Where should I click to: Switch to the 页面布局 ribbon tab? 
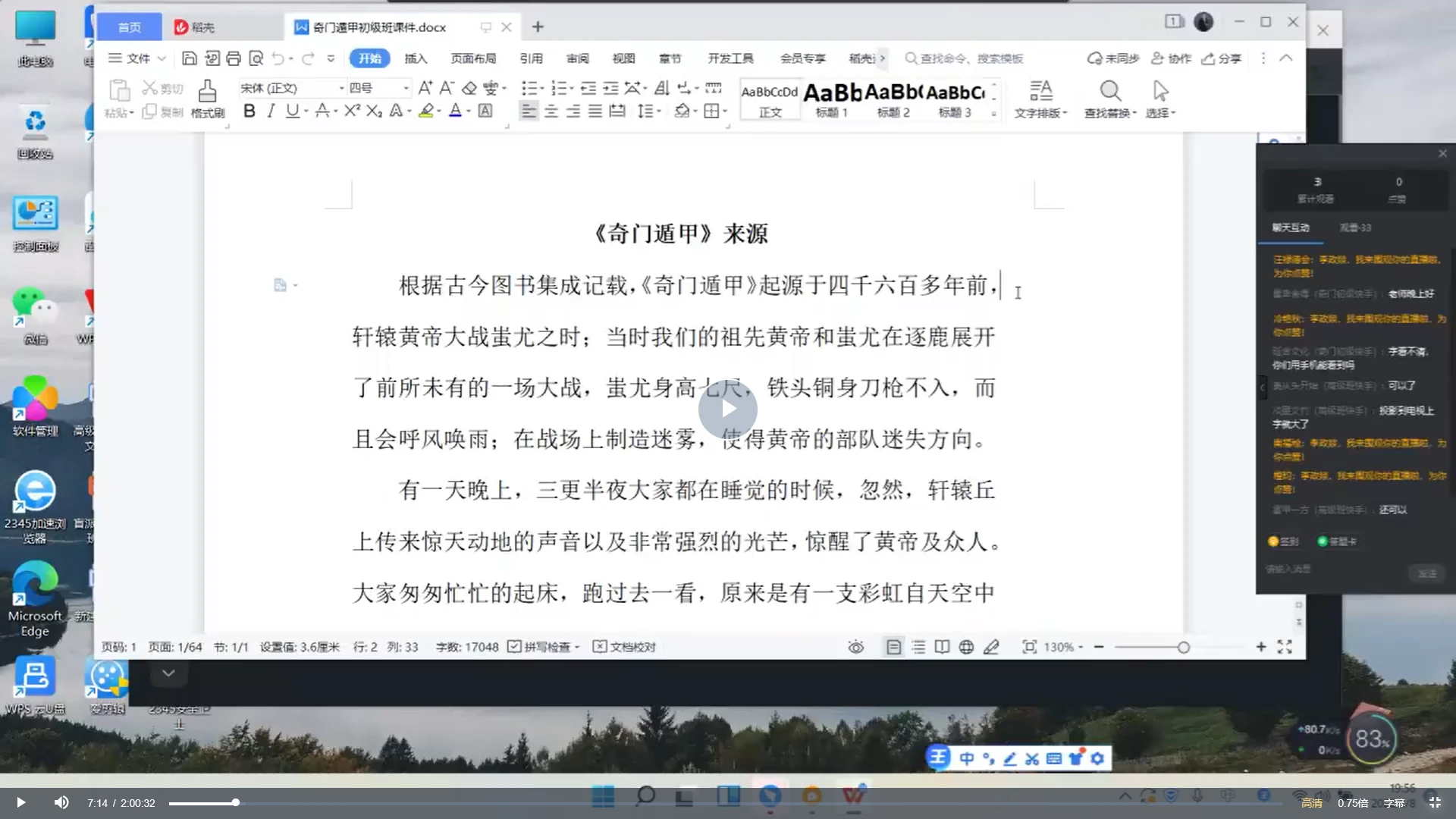tap(473, 58)
